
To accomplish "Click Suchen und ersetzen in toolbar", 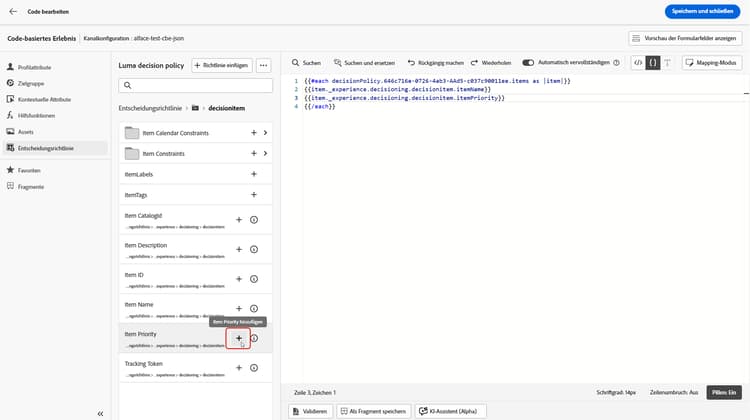I will click(x=364, y=63).
